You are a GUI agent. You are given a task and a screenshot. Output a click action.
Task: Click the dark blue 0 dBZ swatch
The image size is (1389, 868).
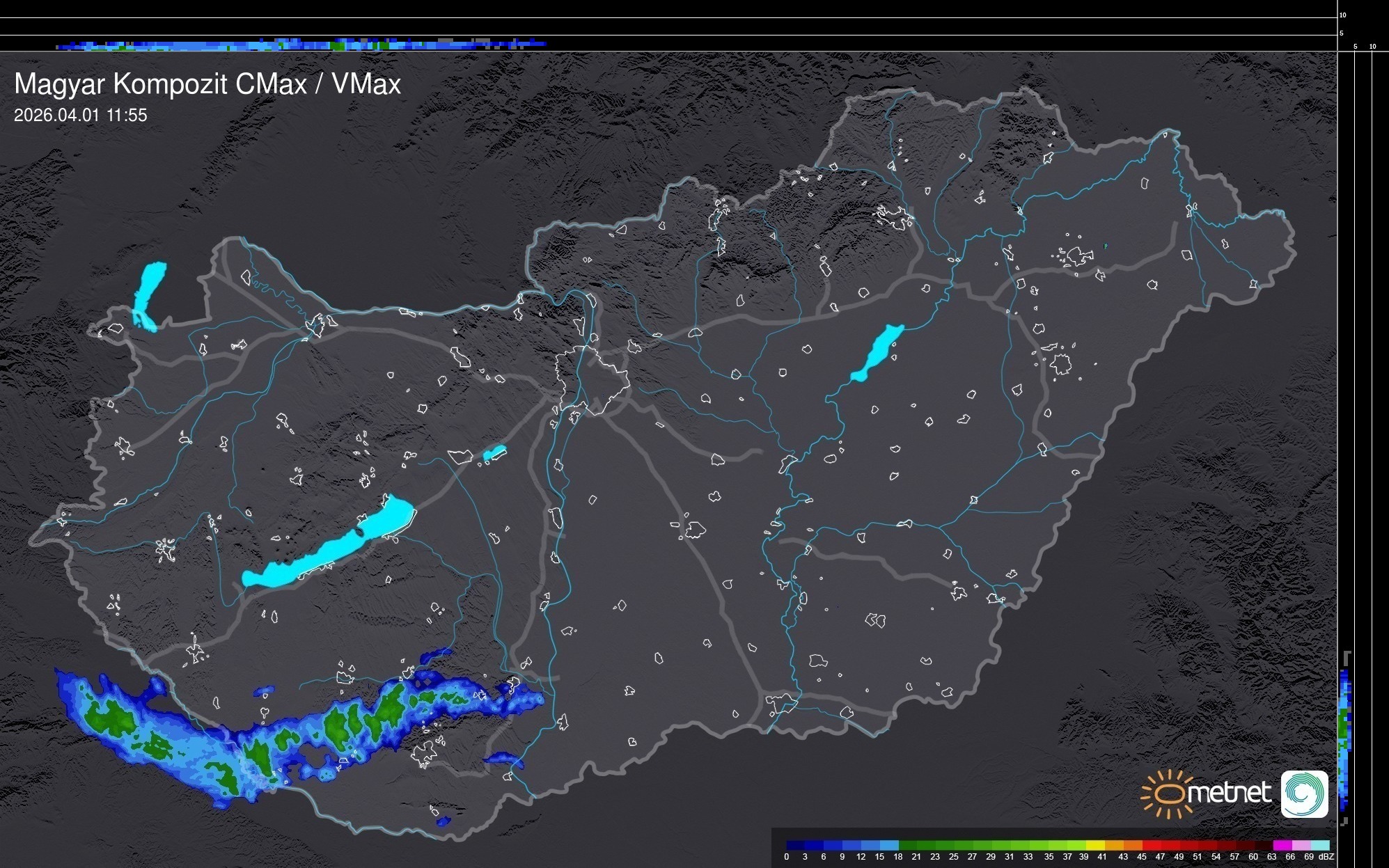pyautogui.click(x=796, y=845)
